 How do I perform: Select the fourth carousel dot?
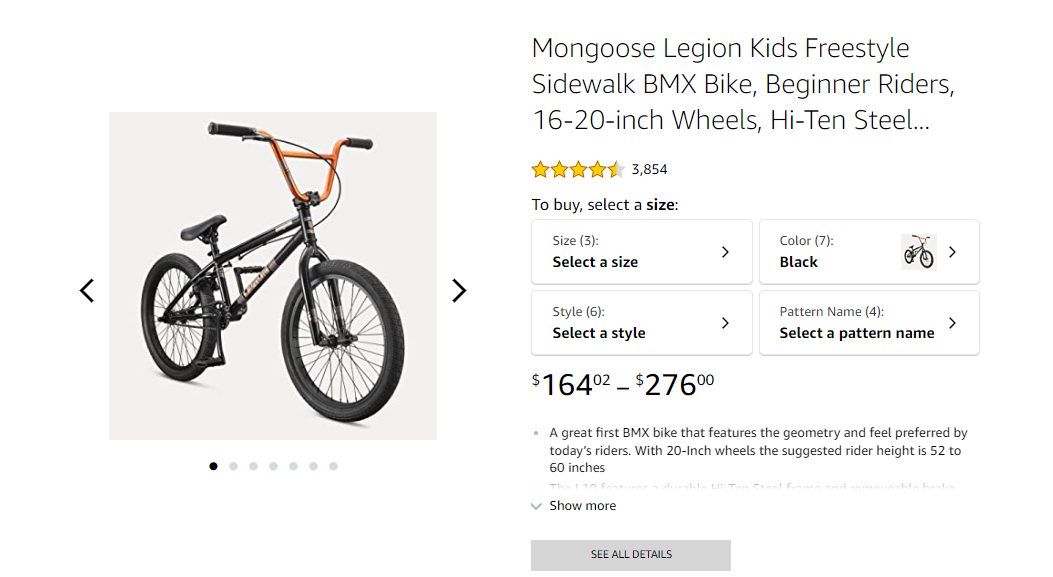coord(273,466)
